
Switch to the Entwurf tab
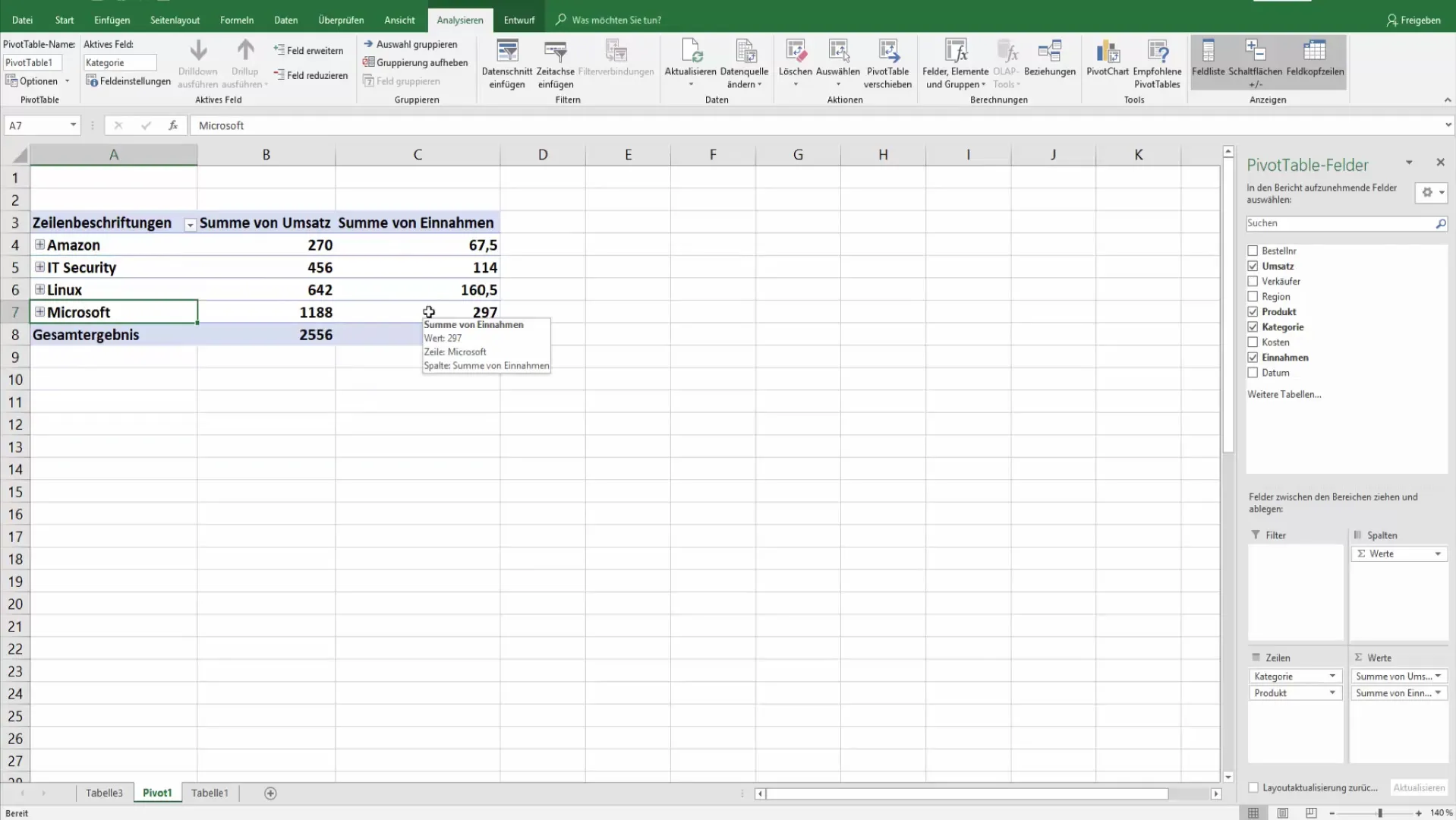pyautogui.click(x=519, y=20)
